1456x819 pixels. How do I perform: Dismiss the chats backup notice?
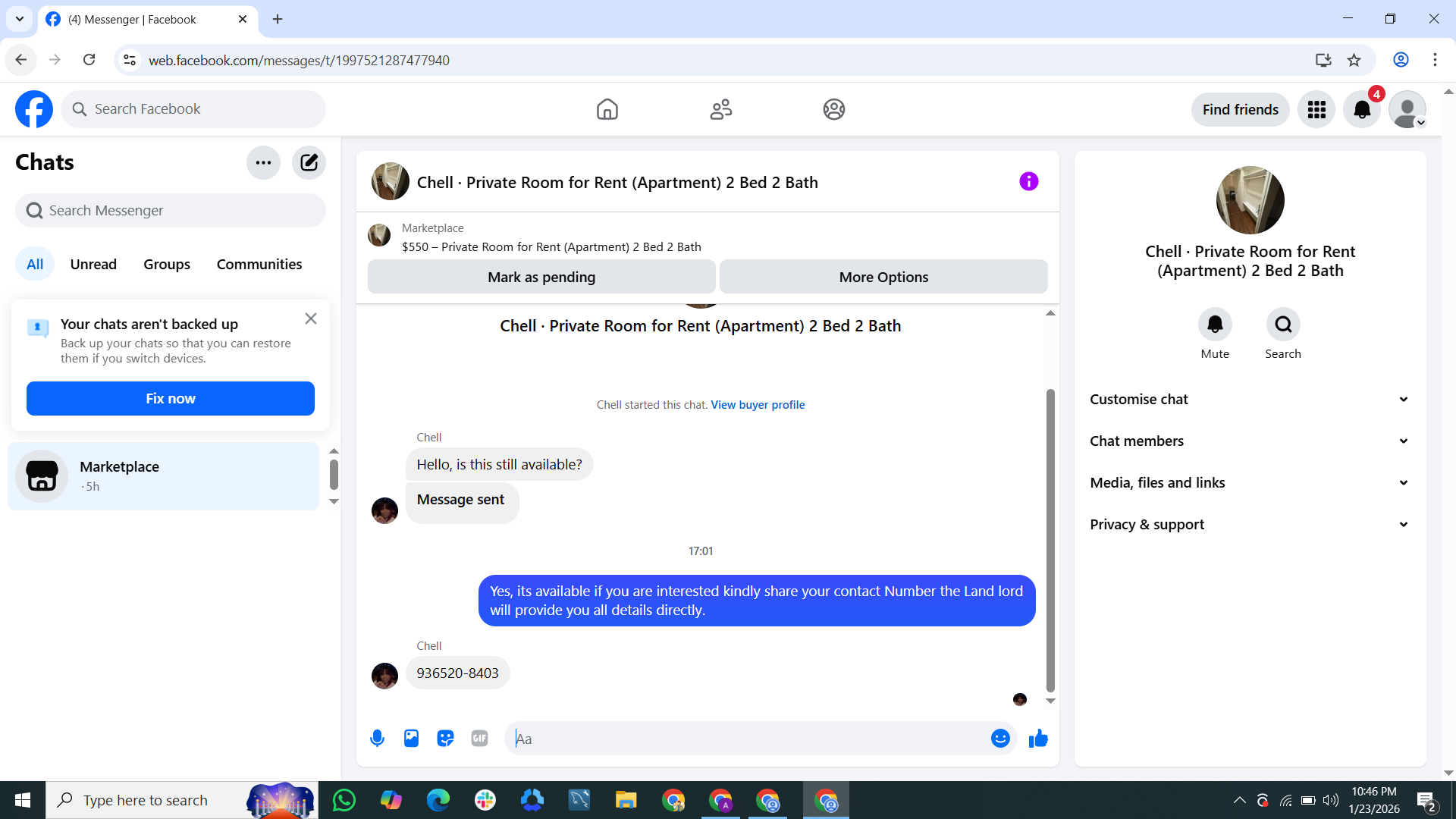tap(311, 318)
